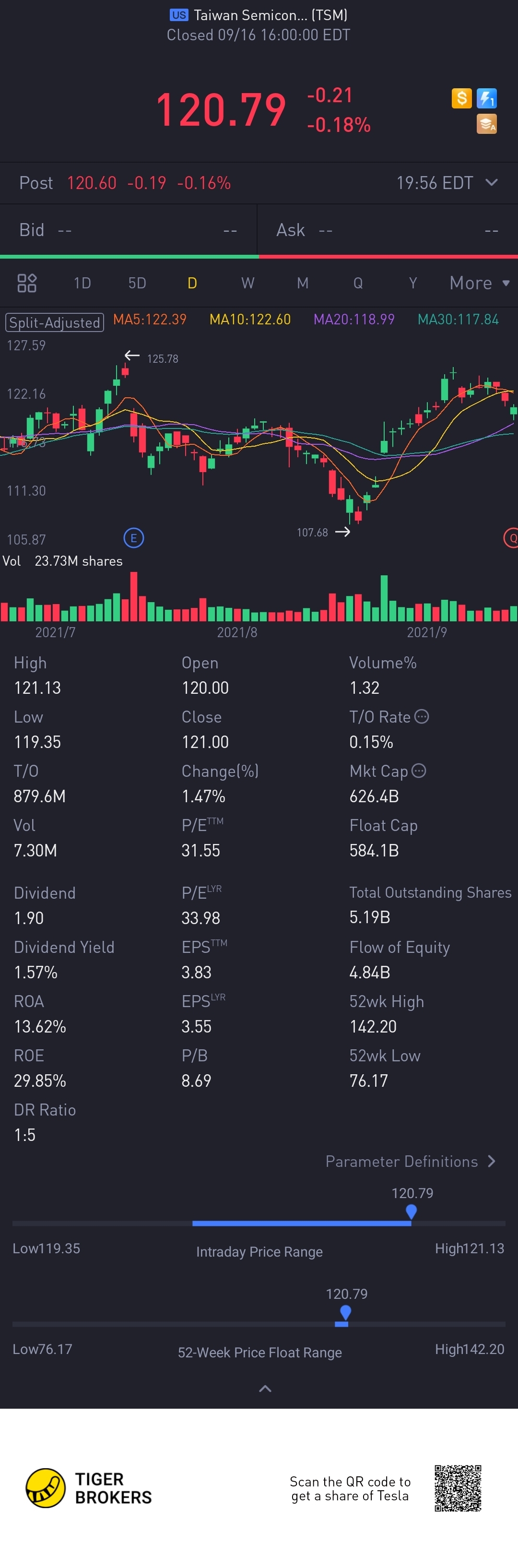Image resolution: width=518 pixels, height=1568 pixels.
Task: Open the Mkt Cap info icon
Action: tap(419, 771)
